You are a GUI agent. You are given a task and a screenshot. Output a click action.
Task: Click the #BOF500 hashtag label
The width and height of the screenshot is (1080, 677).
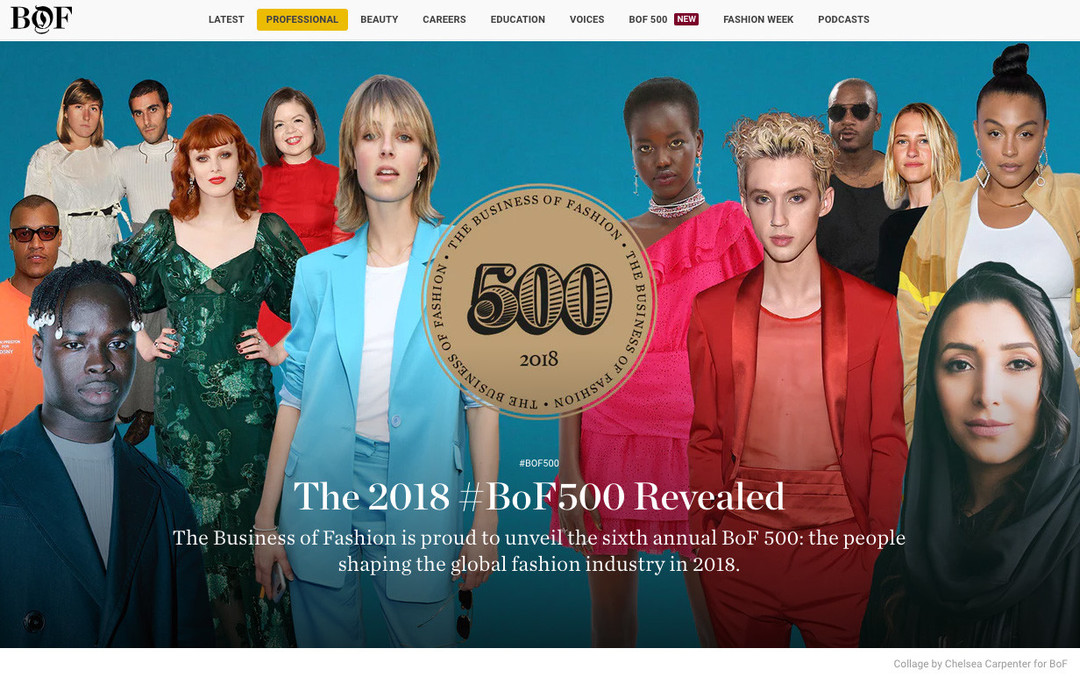point(539,464)
